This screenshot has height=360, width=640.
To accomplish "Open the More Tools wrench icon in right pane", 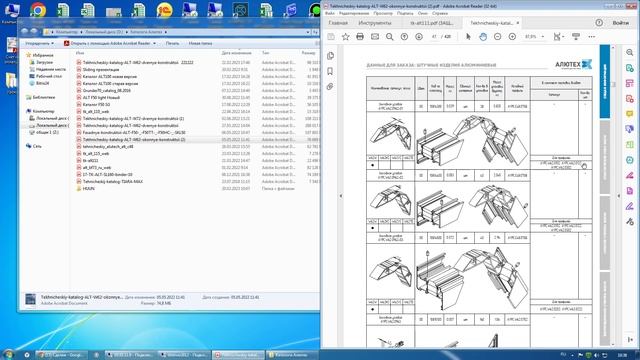I will point(630,222).
